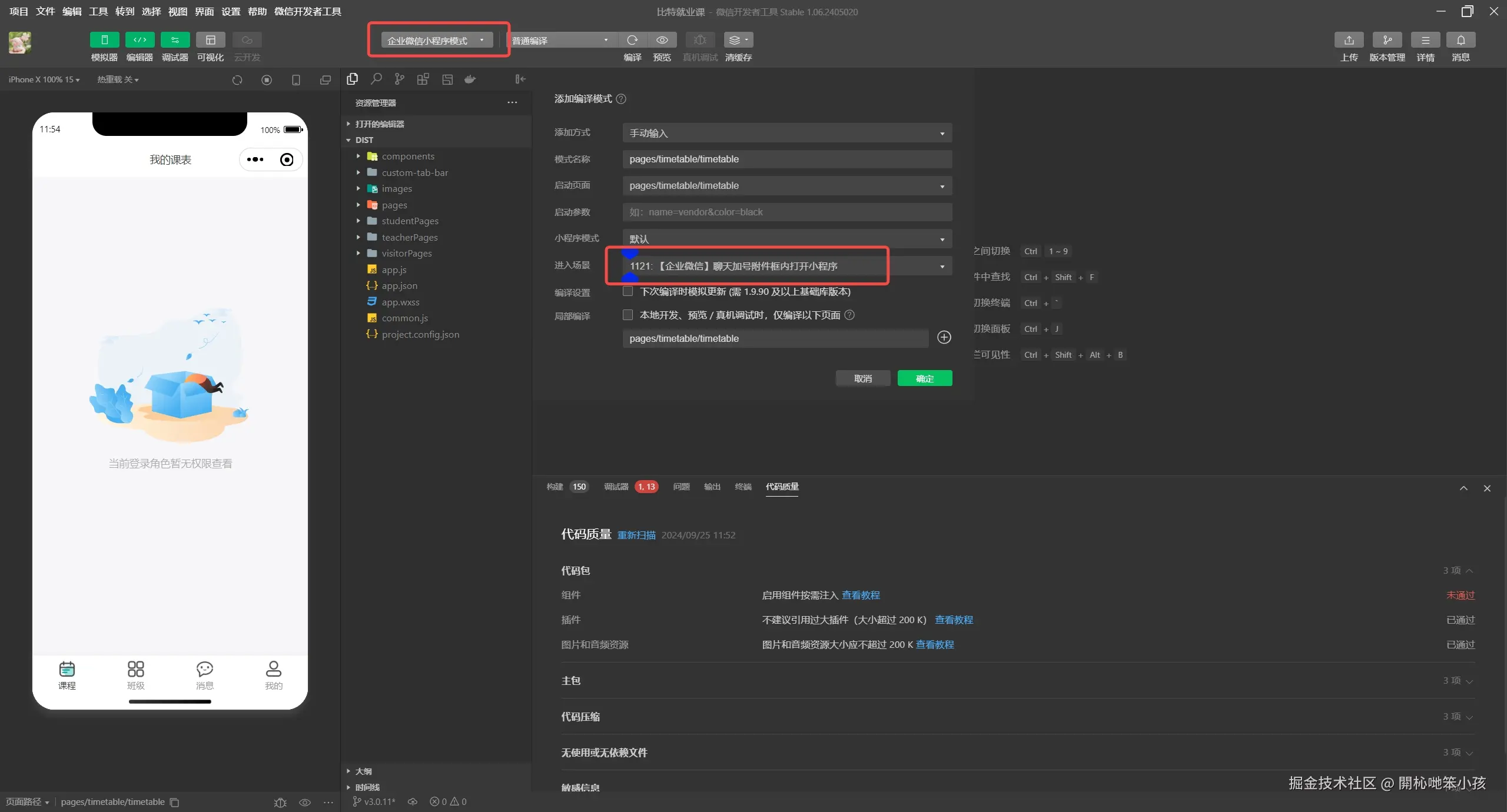The height and width of the screenshot is (812, 1507).
Task: Click the preview eye icon
Action: 662,39
